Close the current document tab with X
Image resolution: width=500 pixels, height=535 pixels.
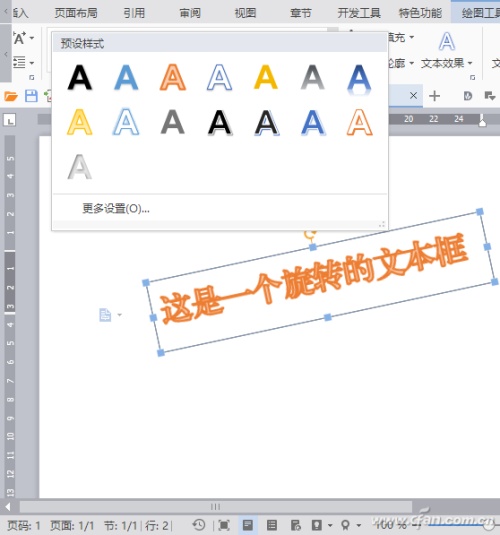coord(413,96)
